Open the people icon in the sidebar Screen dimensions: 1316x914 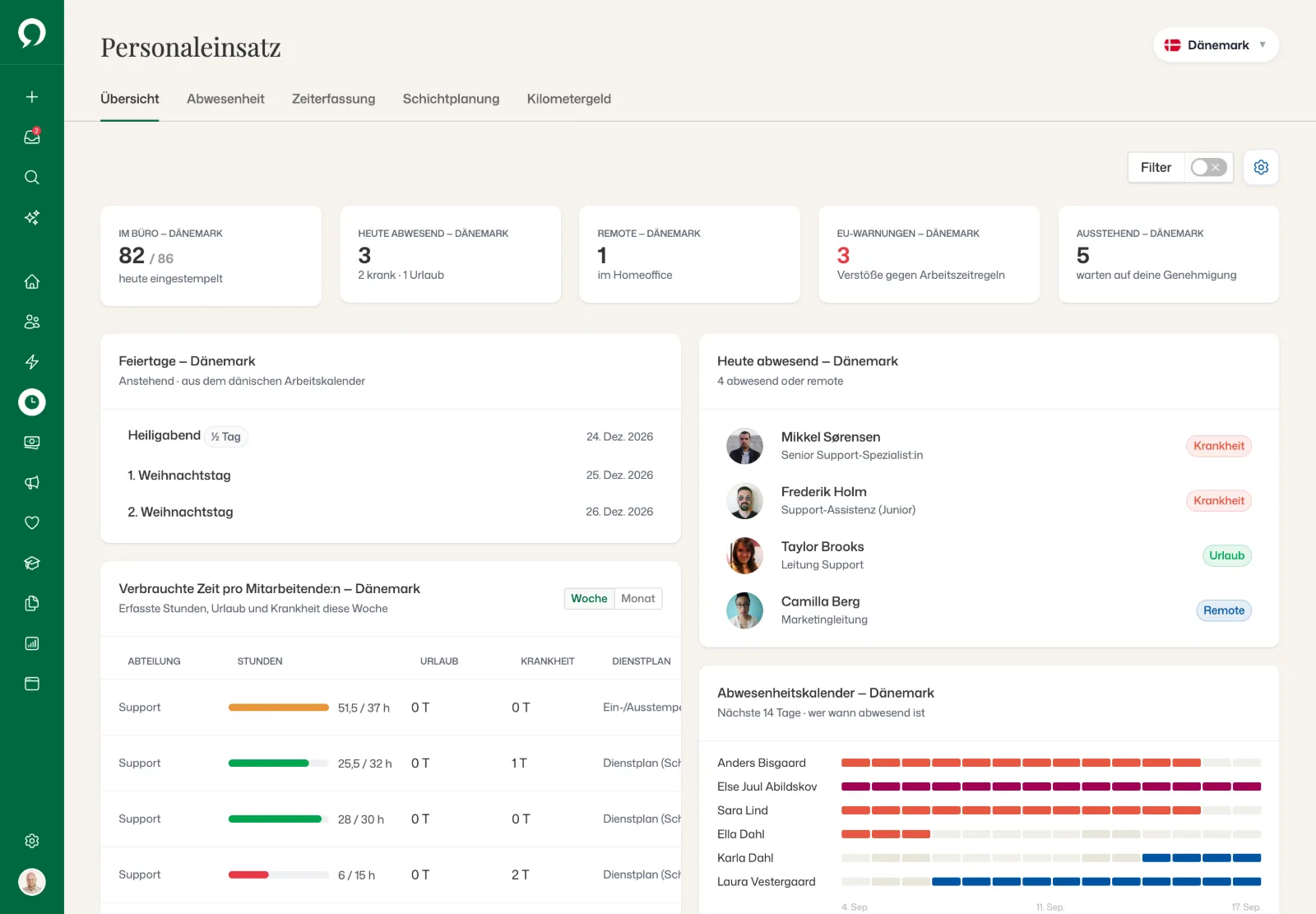pos(32,322)
